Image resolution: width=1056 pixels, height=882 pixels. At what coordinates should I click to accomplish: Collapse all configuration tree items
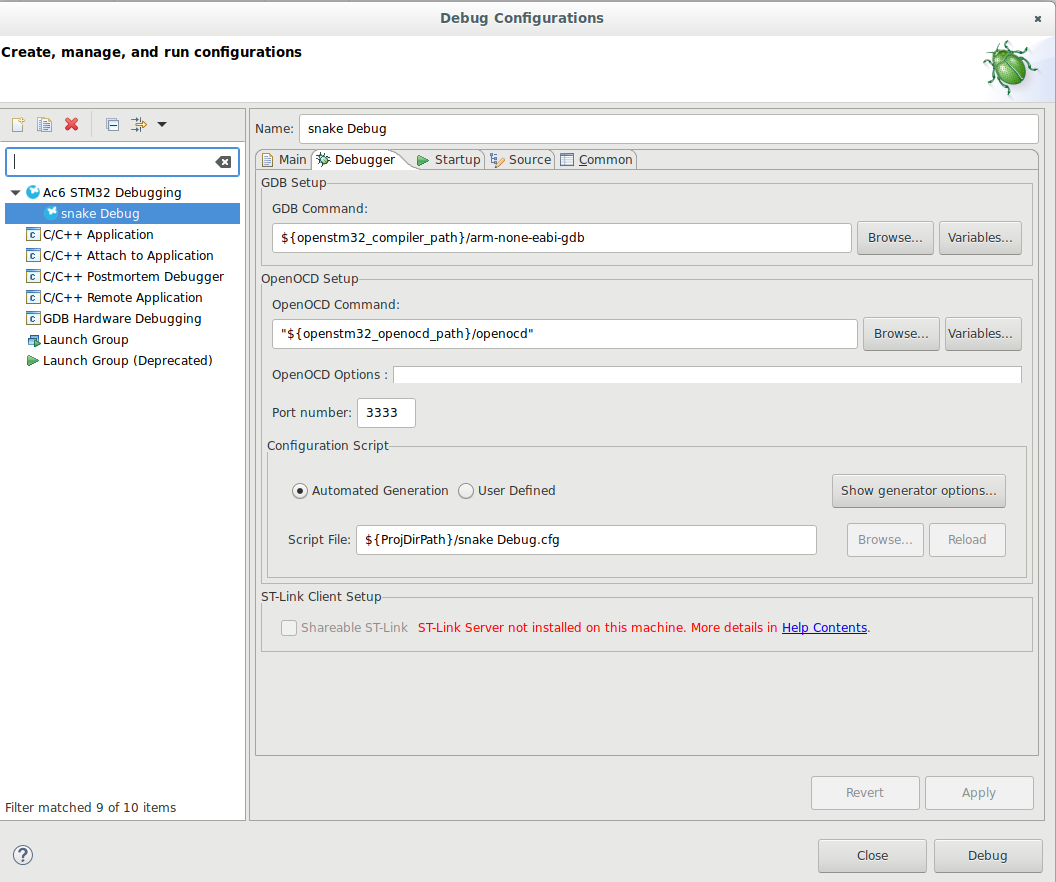pos(113,125)
